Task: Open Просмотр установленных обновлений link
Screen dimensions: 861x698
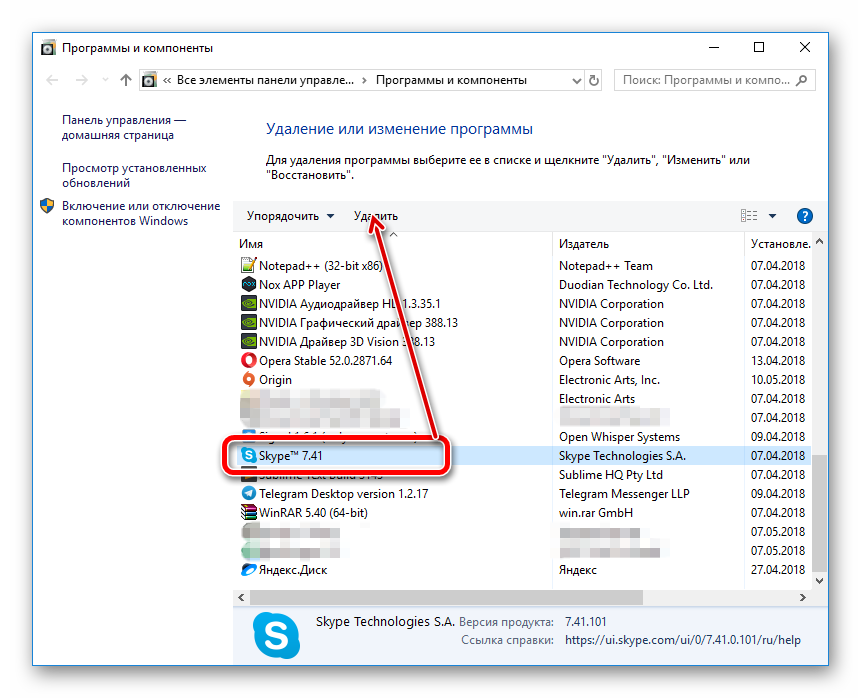Action: [134, 176]
